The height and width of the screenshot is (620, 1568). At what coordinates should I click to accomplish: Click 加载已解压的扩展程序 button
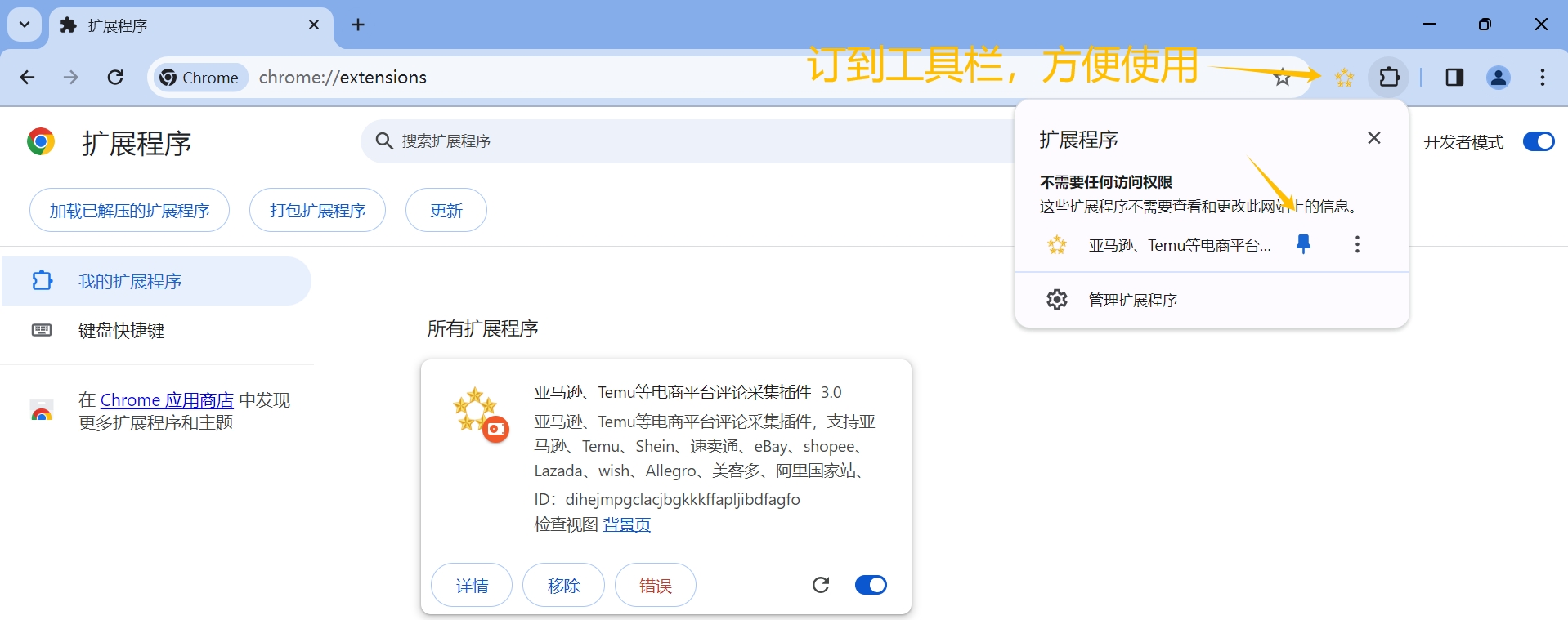click(x=129, y=211)
